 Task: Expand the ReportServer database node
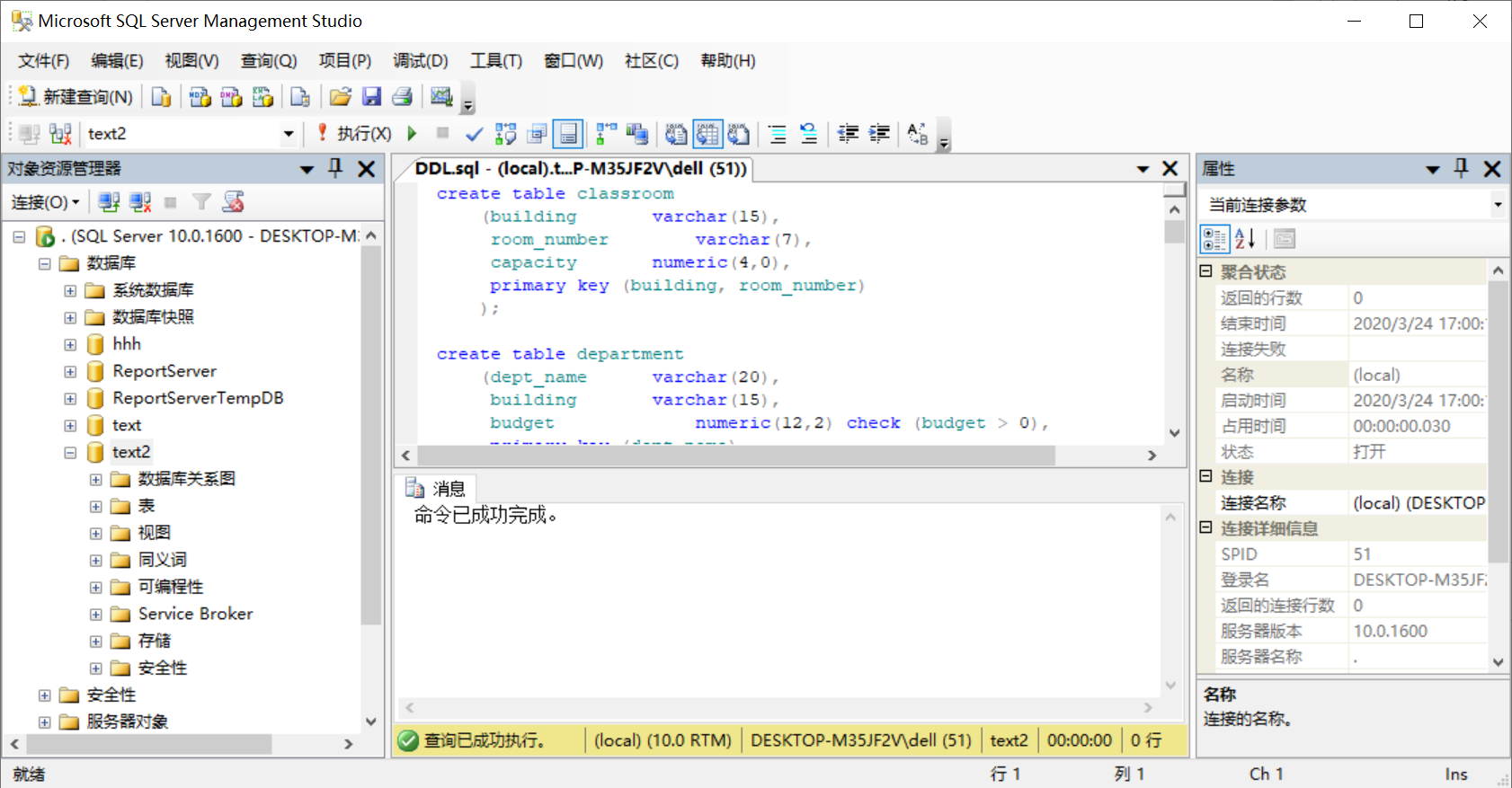pyautogui.click(x=69, y=371)
